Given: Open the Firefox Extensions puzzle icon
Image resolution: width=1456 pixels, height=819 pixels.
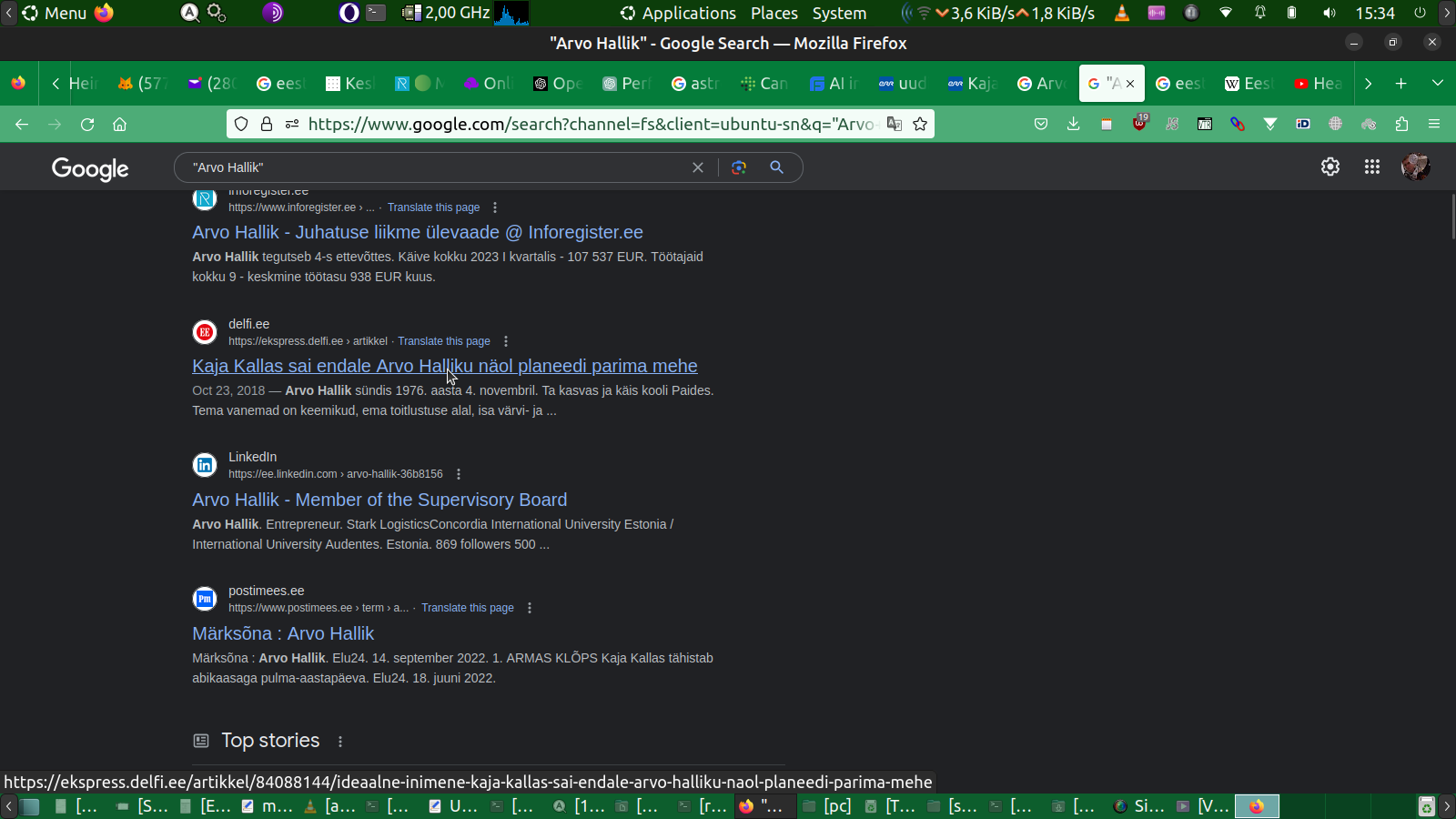Looking at the screenshot, I should [x=1401, y=124].
